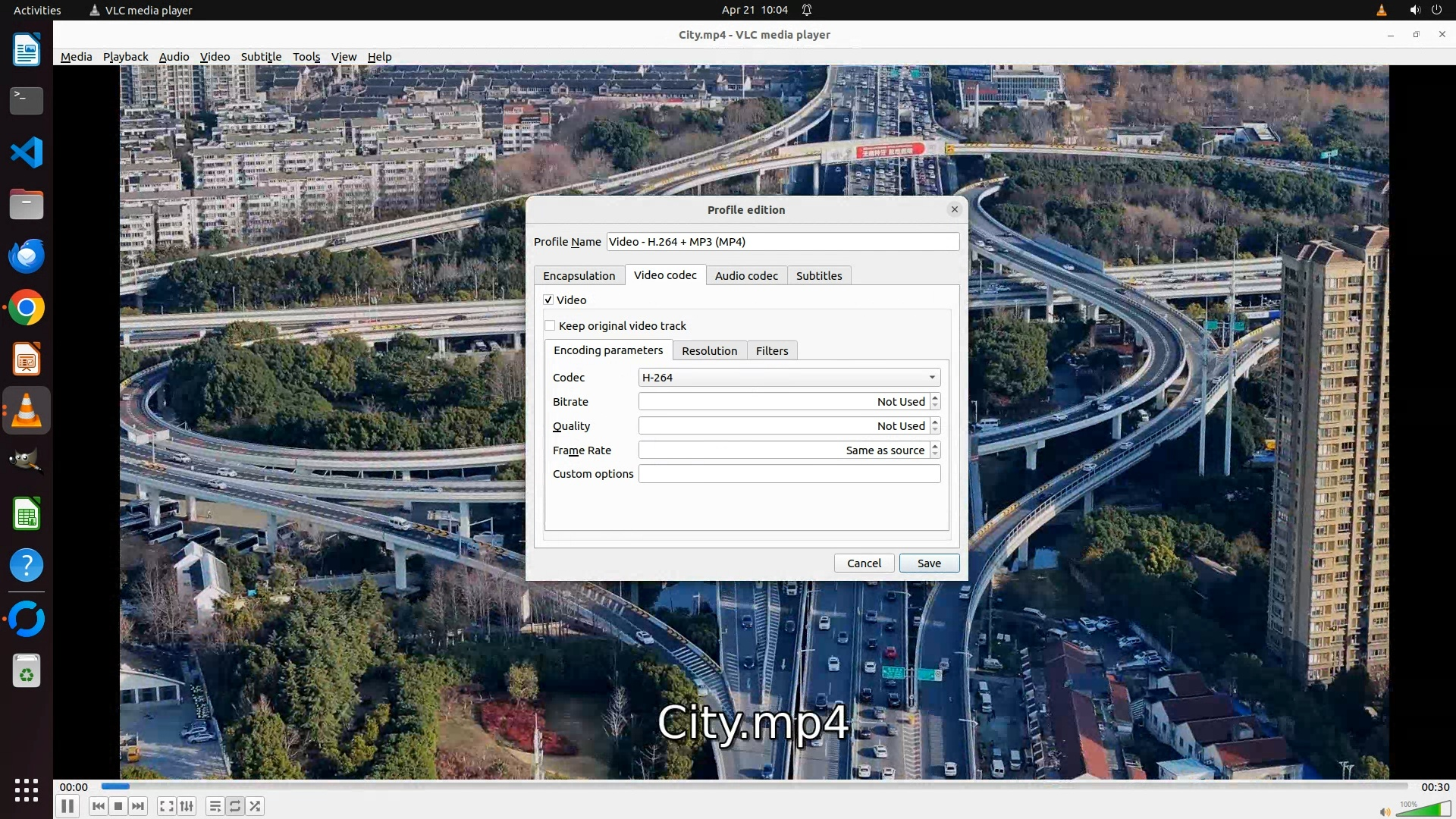The image size is (1456, 819).
Task: Enable Keep original video track
Action: click(550, 326)
